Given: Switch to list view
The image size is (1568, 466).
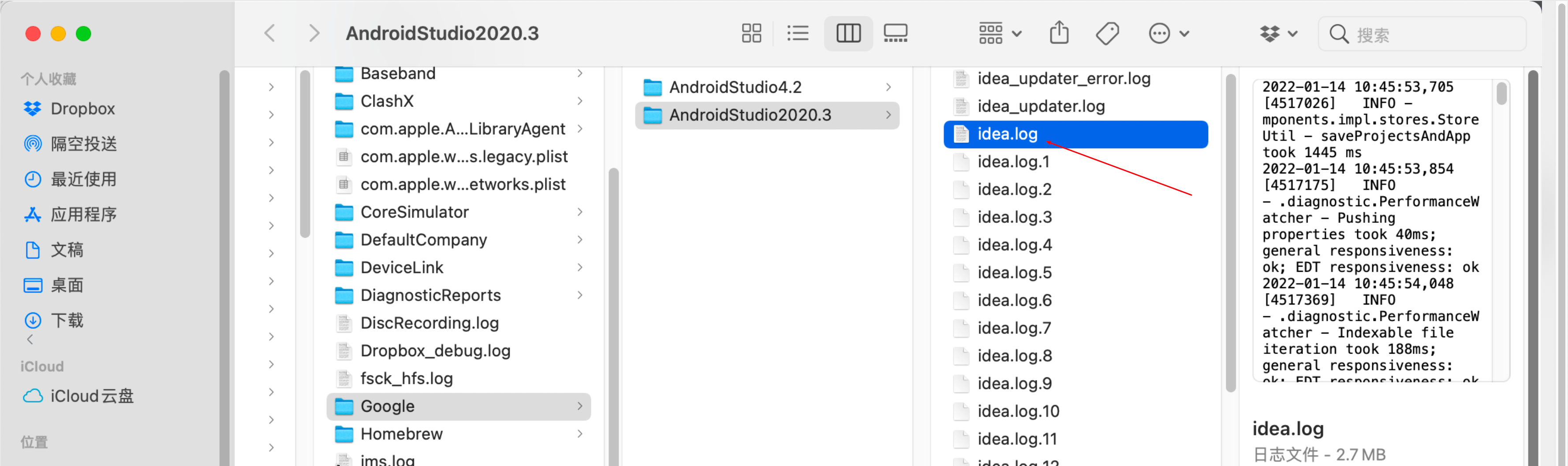Looking at the screenshot, I should pyautogui.click(x=797, y=34).
